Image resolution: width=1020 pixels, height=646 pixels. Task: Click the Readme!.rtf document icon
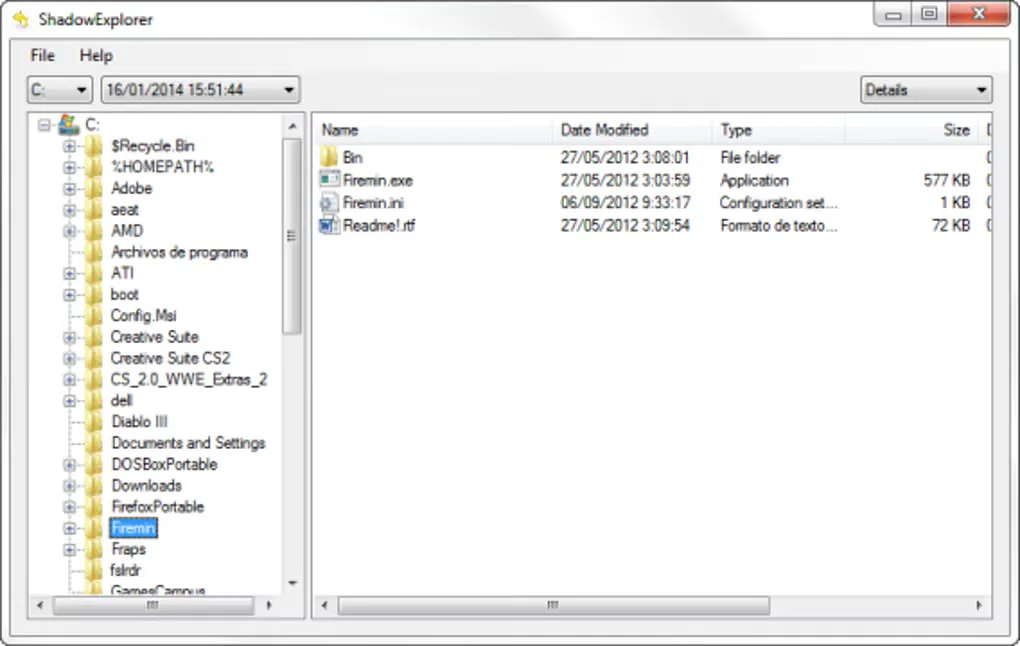[329, 225]
